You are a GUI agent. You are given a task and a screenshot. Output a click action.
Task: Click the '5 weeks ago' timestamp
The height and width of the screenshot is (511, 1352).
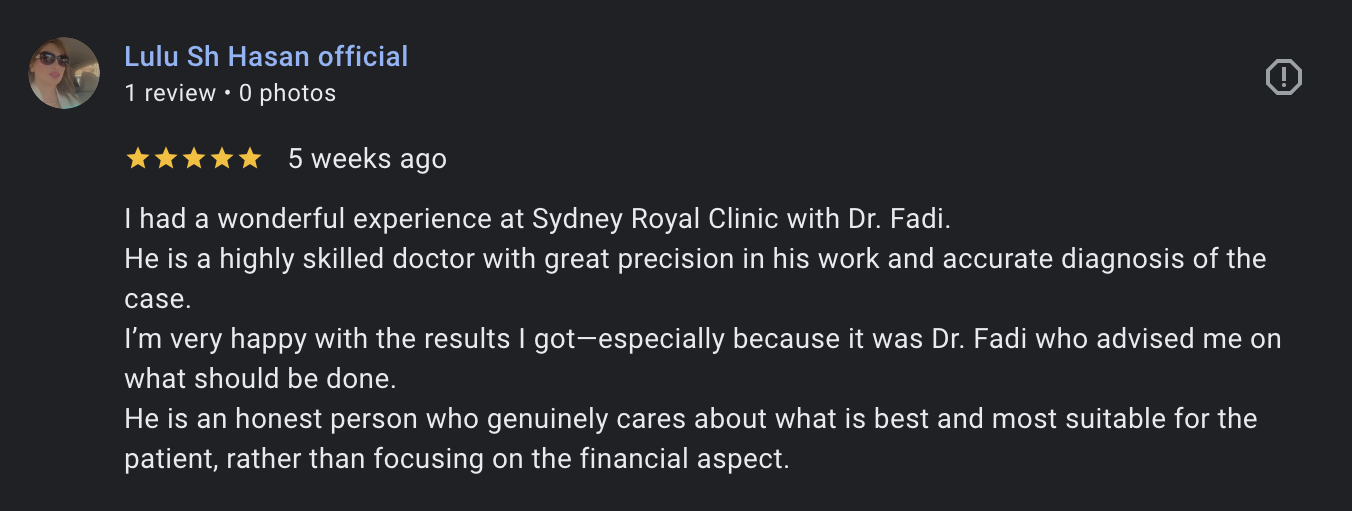(x=367, y=158)
